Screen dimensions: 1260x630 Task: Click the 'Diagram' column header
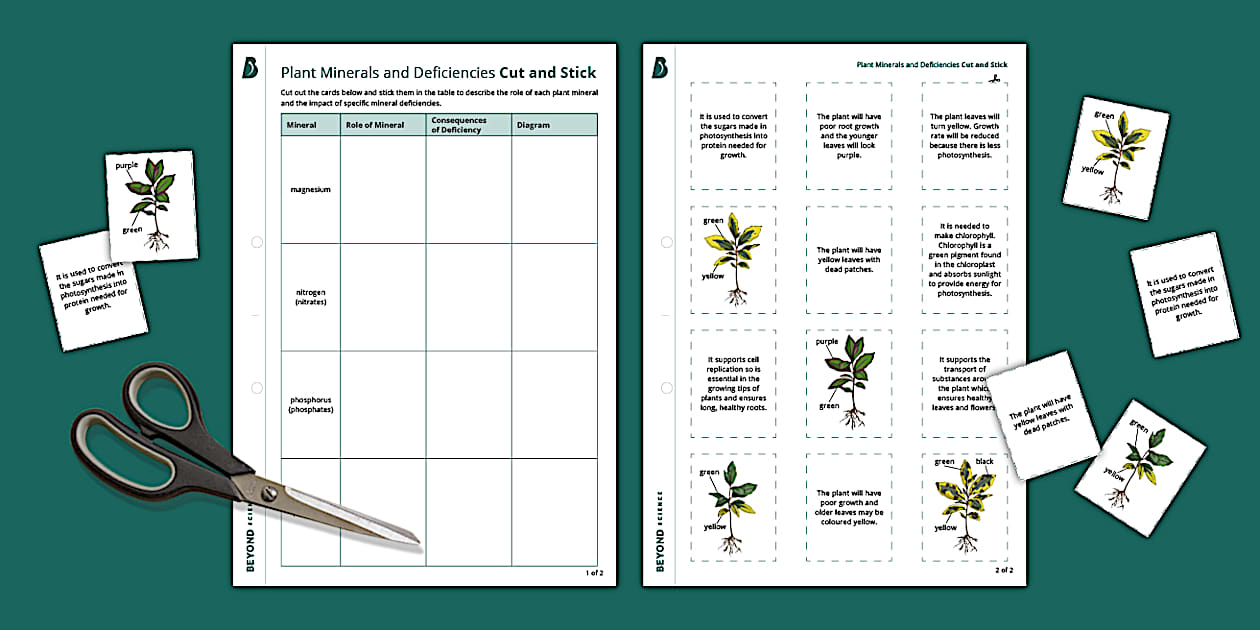[534, 125]
